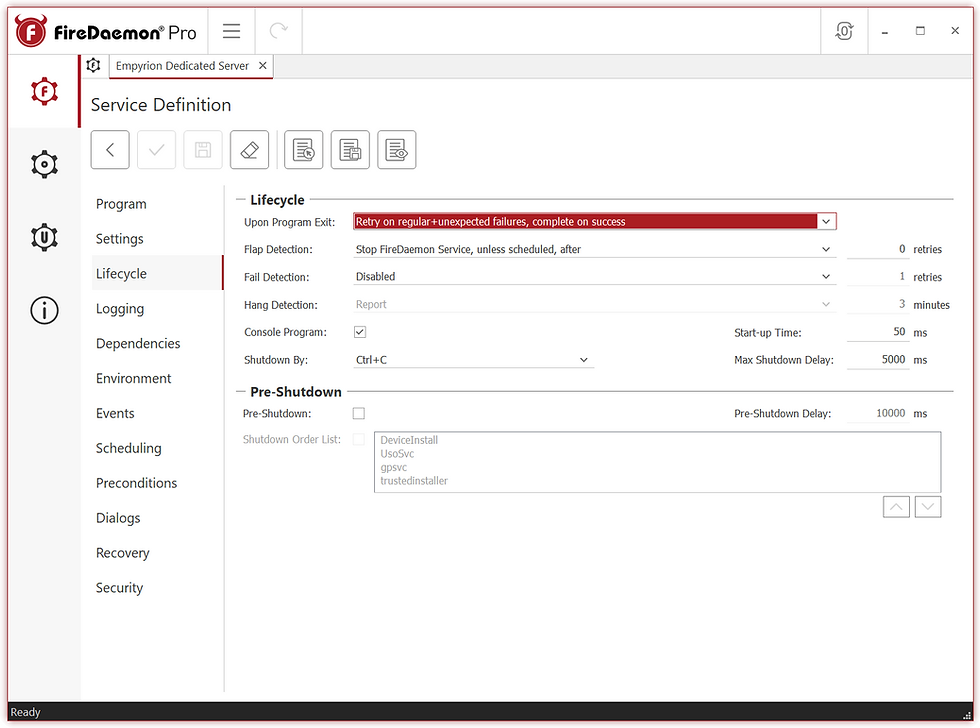Enable the Pre-Shutdown checkbox

coord(359,413)
